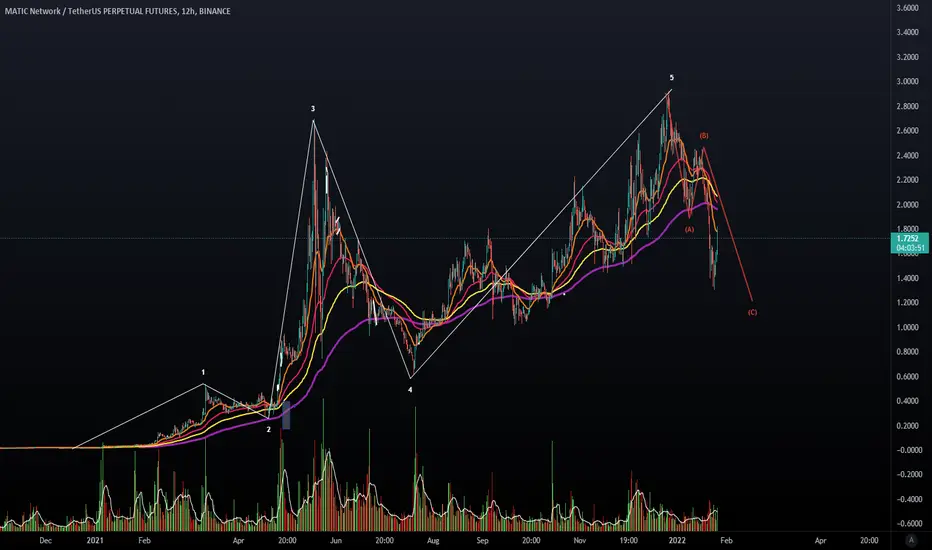Select the red (A) correction label

coord(689,230)
